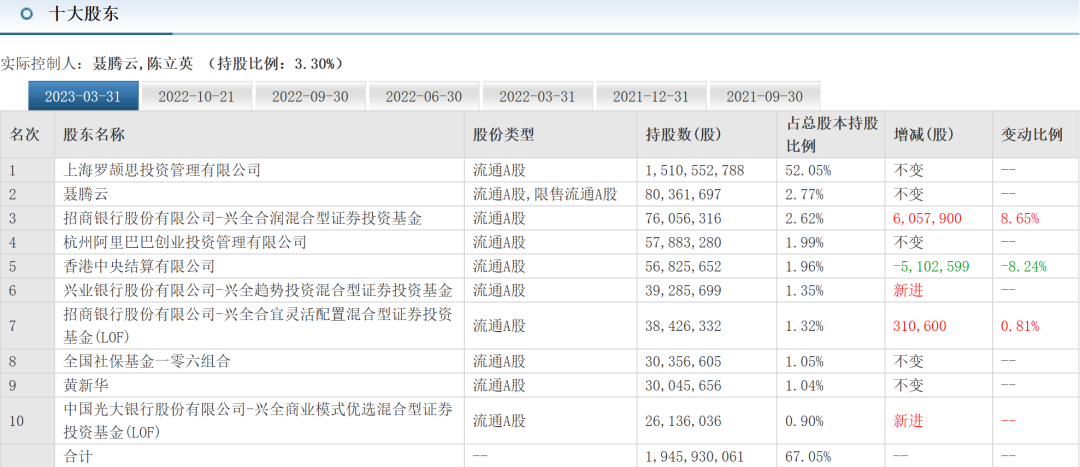Click the 股份类型 column header
This screenshot has height=467, width=1080.
point(503,135)
